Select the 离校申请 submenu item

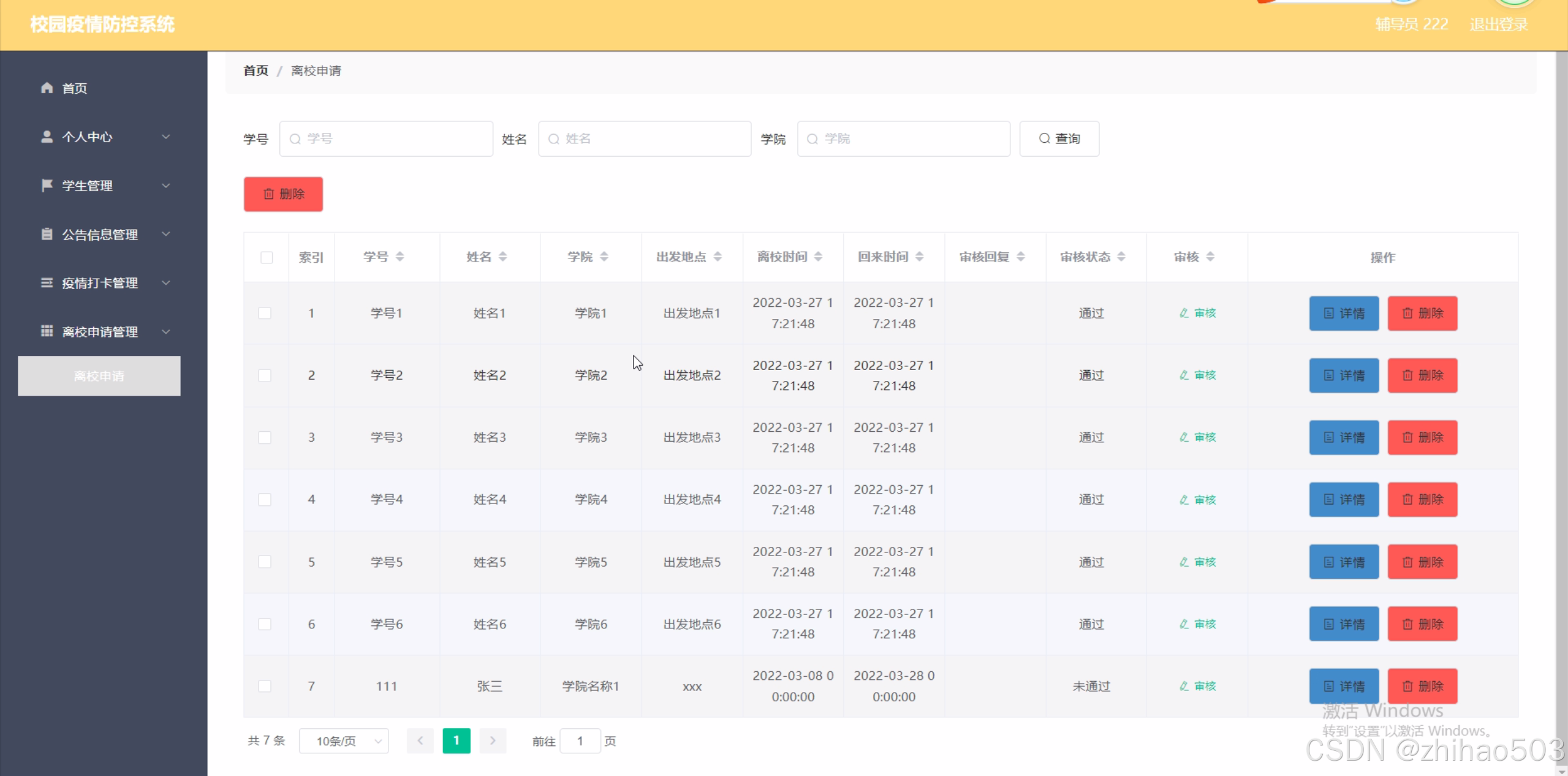tap(99, 376)
